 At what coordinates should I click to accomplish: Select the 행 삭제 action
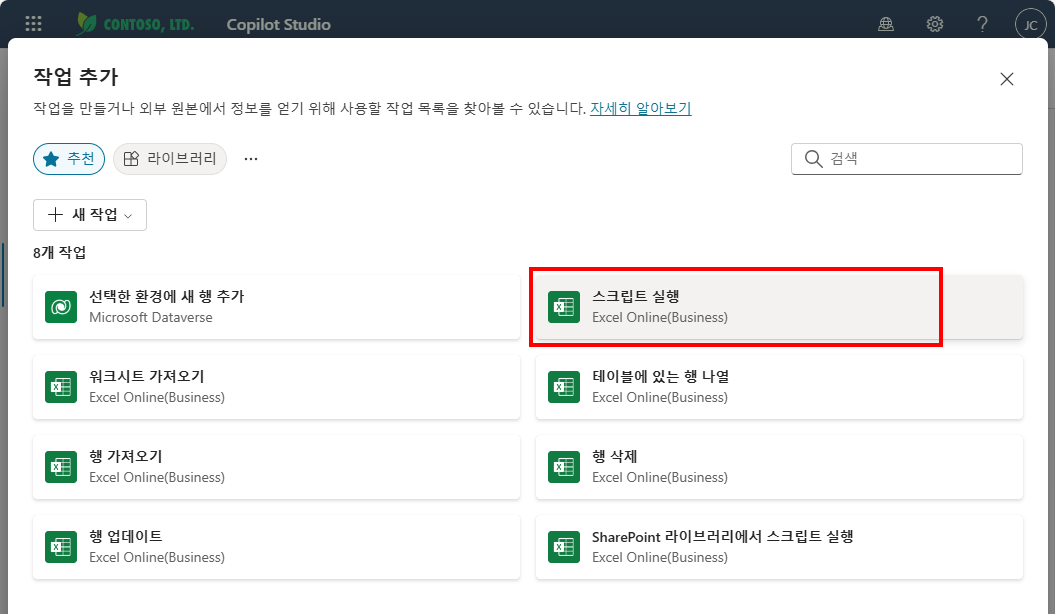[779, 467]
